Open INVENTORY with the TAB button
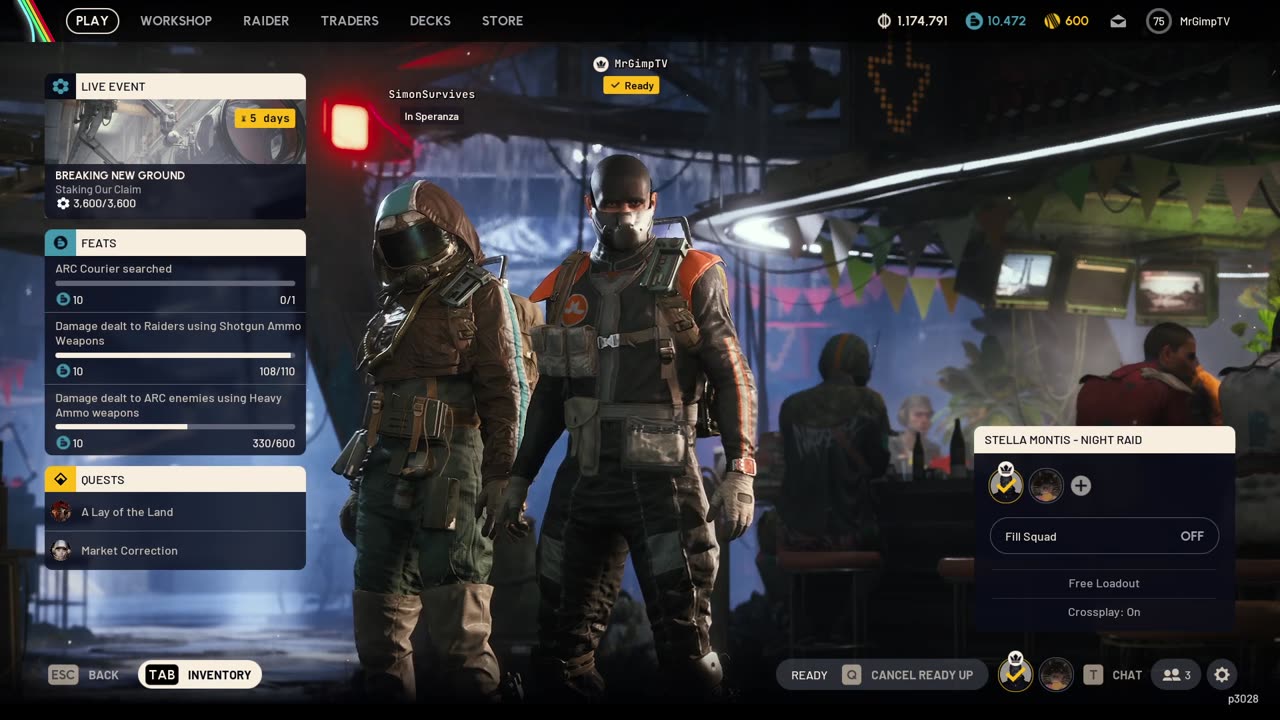 click(x=200, y=675)
